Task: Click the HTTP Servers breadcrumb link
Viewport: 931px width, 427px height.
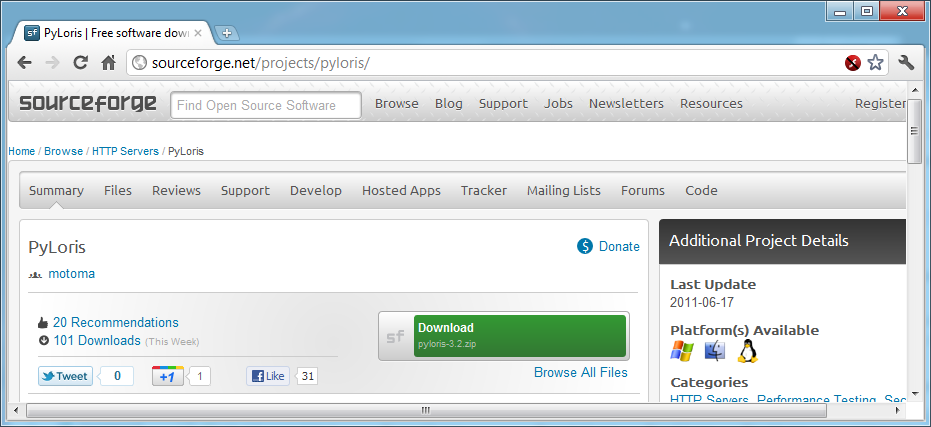Action: (x=125, y=151)
